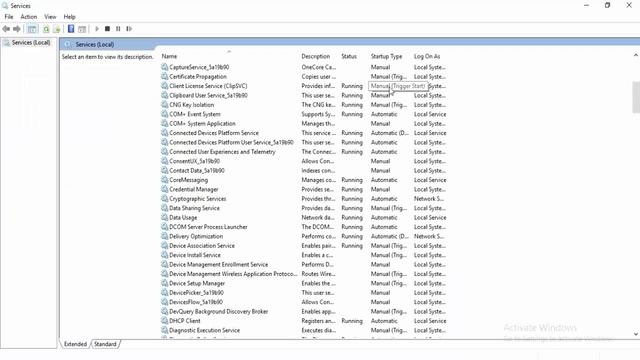The image size is (640, 360).
Task: Click the gear icon beside Device Setup Manager
Action: (164, 282)
